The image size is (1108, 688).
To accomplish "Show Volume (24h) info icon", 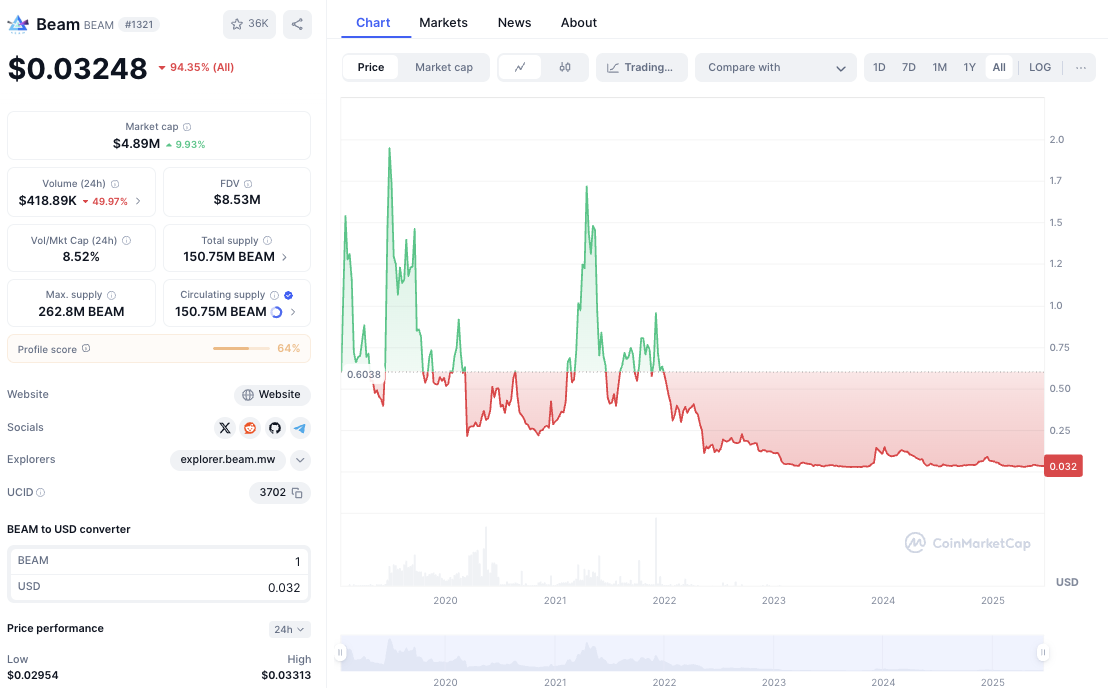I will point(115,184).
